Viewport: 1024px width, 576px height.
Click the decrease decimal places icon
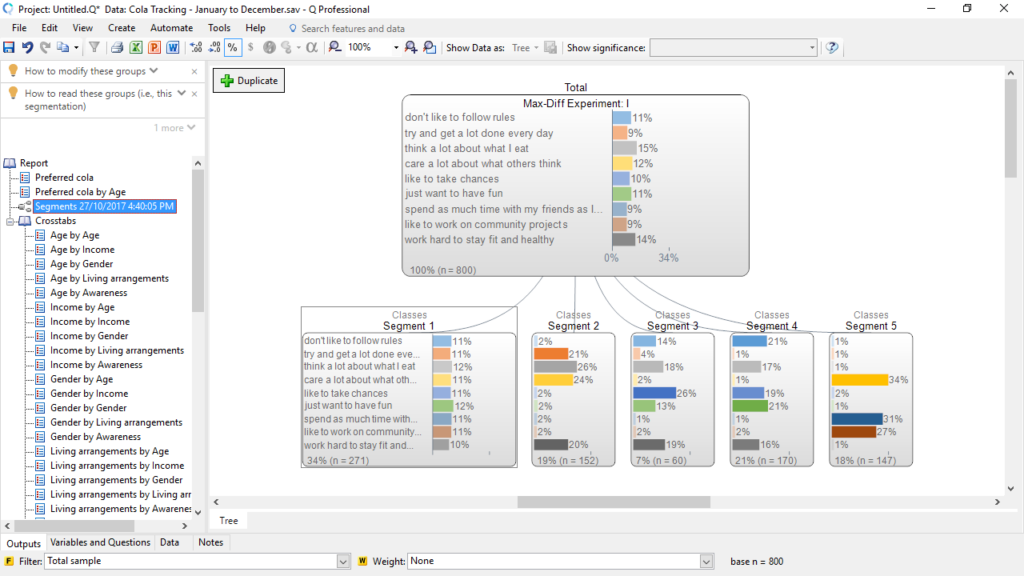coord(214,48)
